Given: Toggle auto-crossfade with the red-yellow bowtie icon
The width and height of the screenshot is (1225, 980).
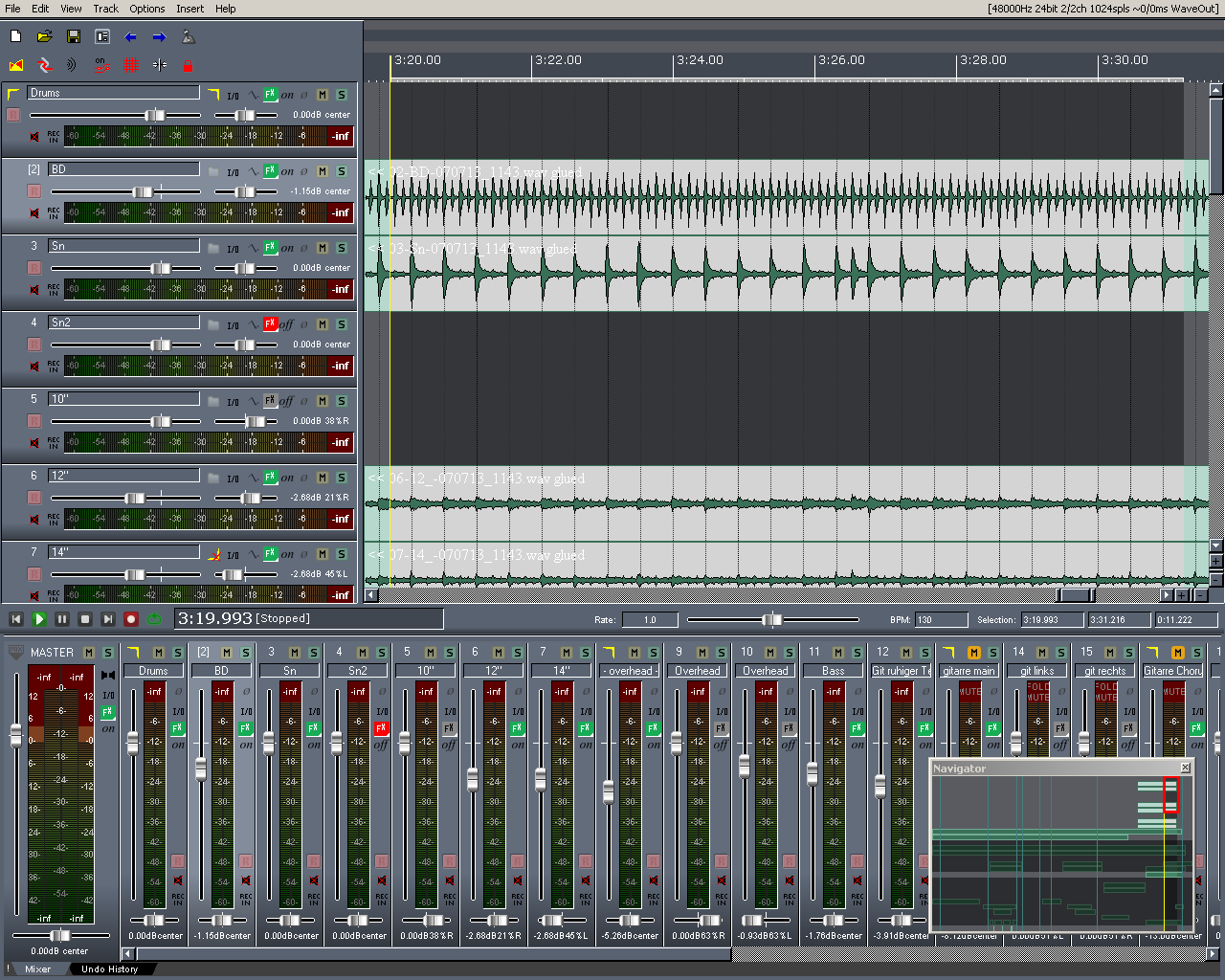Looking at the screenshot, I should point(16,66).
